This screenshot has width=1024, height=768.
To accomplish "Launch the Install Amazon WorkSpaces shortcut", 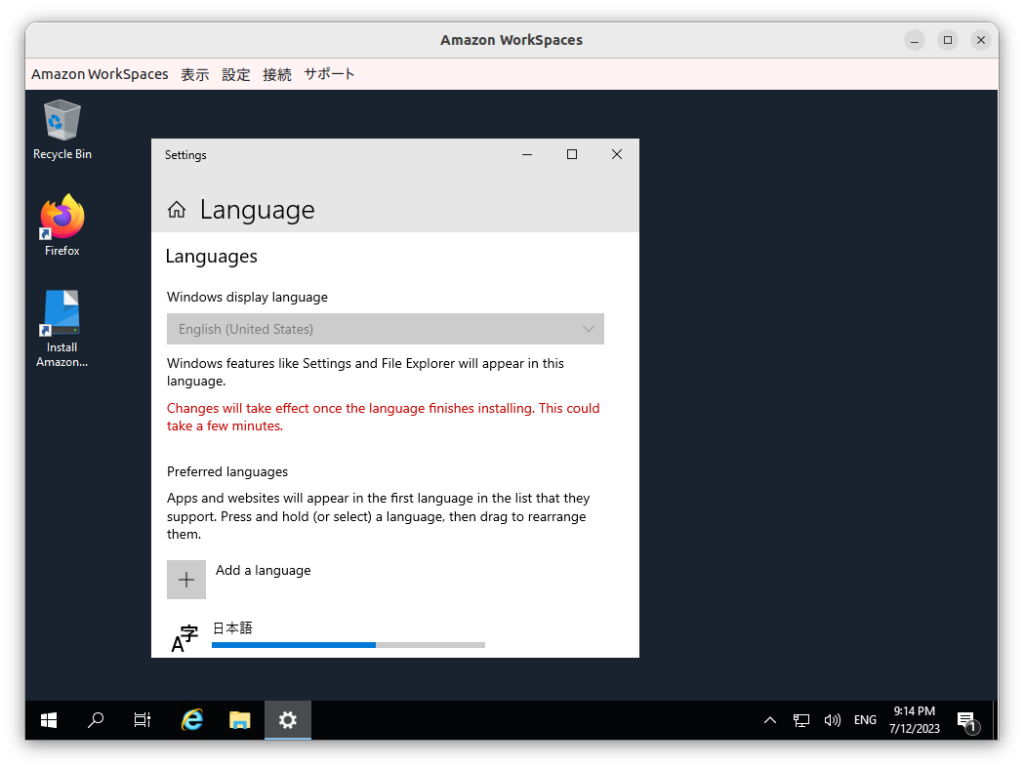I will [60, 320].
